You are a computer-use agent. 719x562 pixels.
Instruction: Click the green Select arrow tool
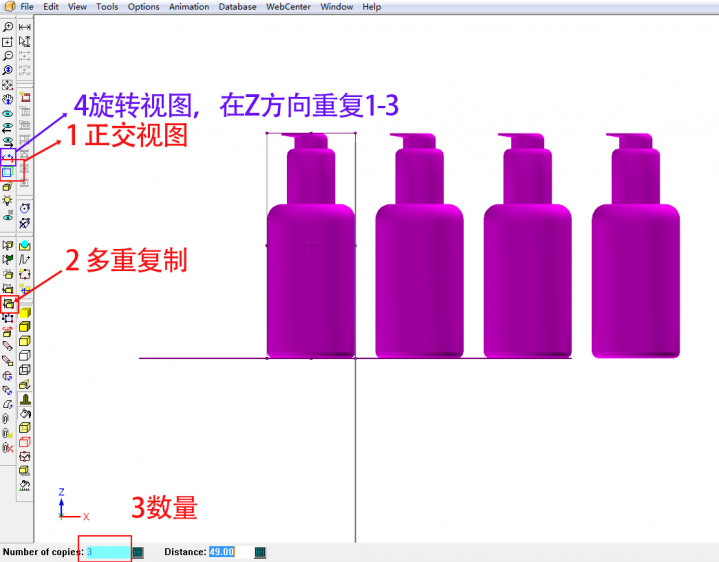[8, 260]
